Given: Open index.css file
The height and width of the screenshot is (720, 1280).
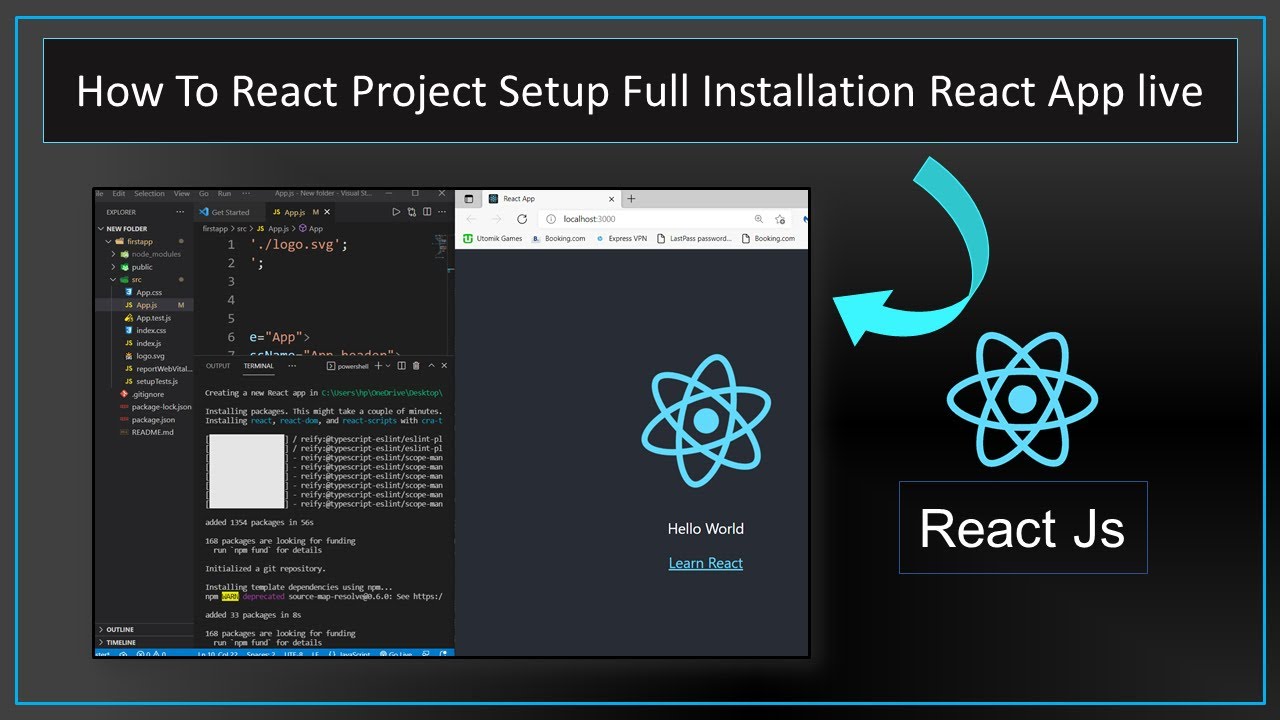Looking at the screenshot, I should [144, 330].
